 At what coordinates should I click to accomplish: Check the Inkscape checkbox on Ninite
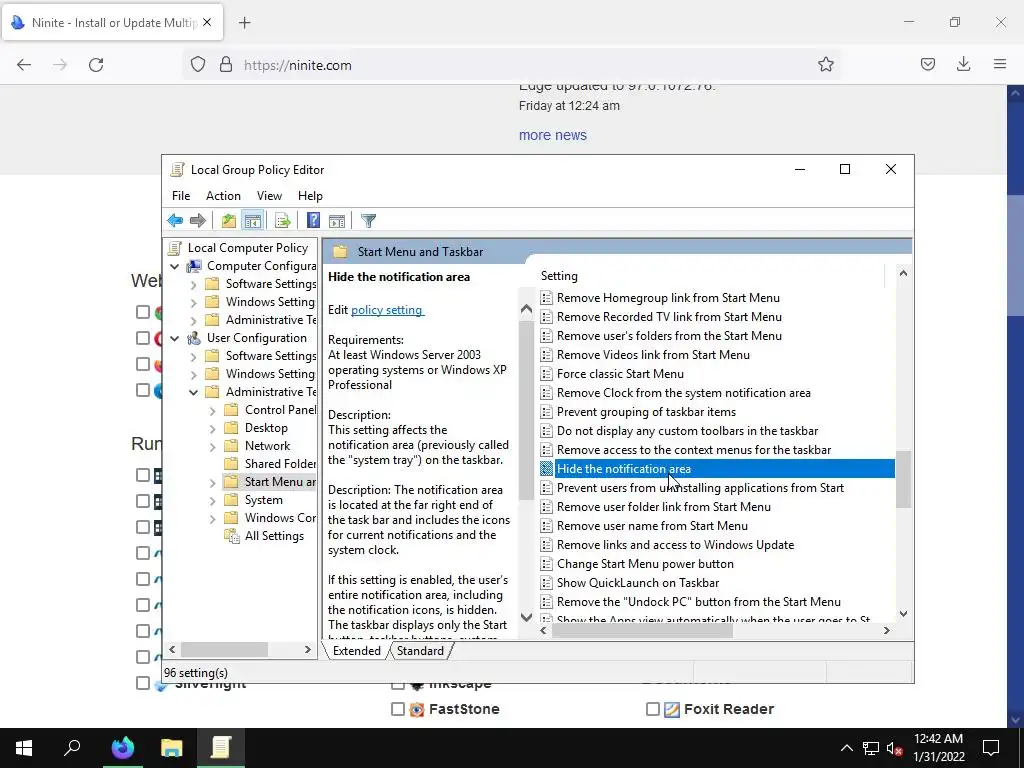398,684
